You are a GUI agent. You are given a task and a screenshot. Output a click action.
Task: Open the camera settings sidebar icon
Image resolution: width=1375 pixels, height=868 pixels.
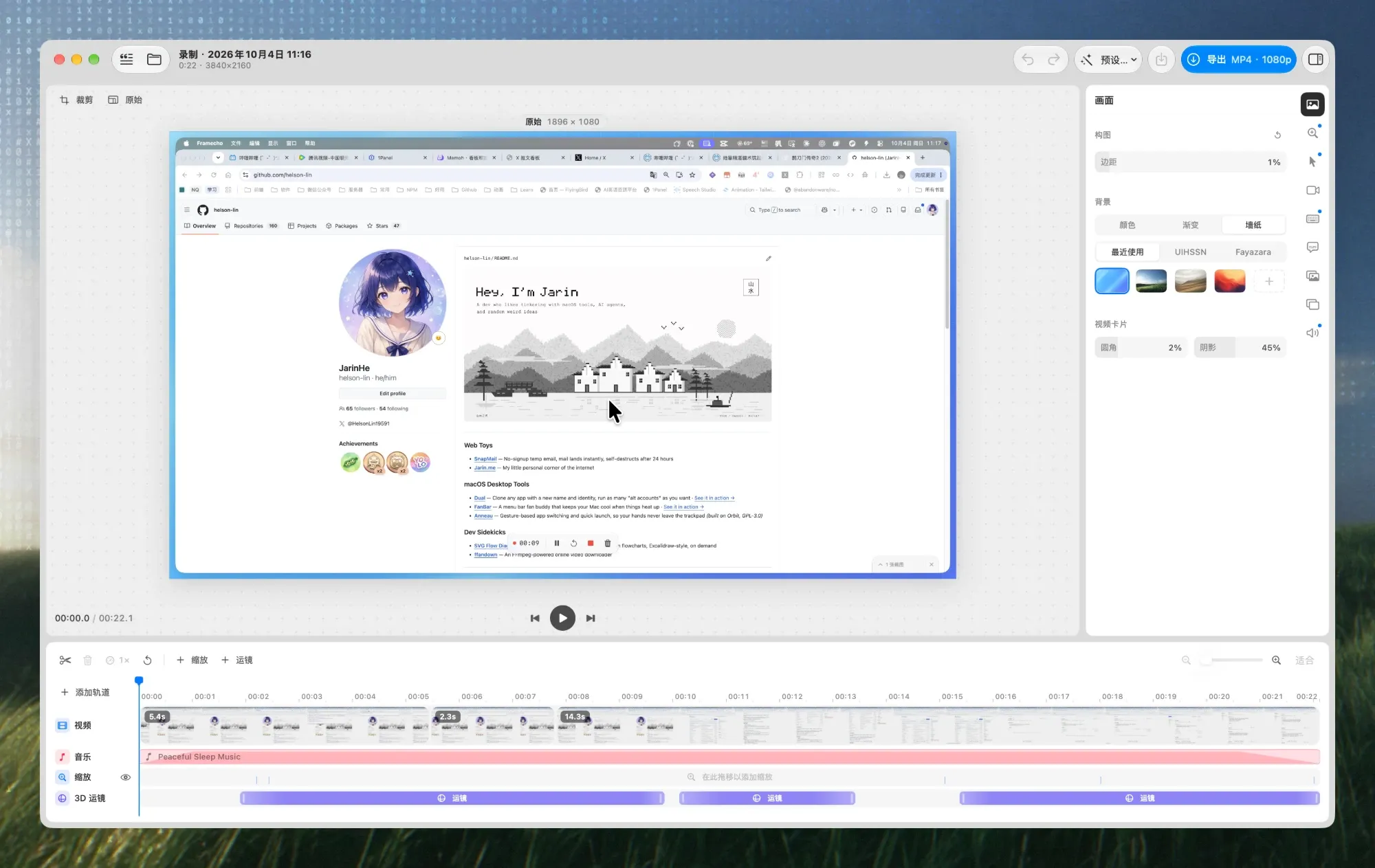1312,190
